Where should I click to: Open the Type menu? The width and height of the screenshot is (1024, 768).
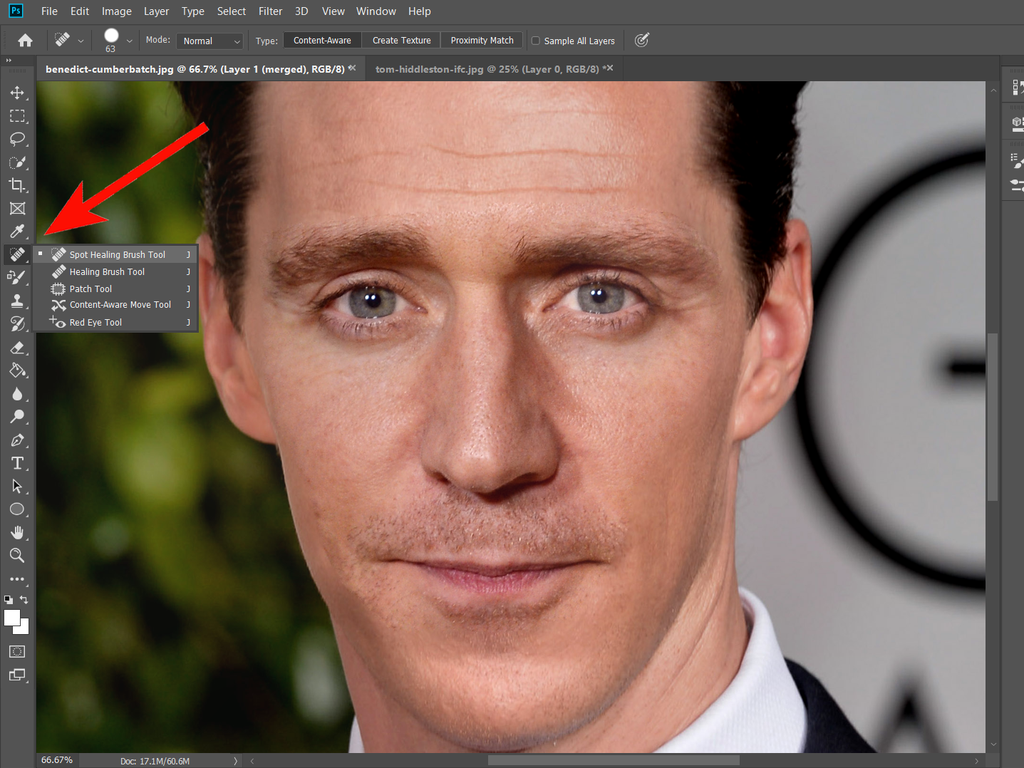193,11
